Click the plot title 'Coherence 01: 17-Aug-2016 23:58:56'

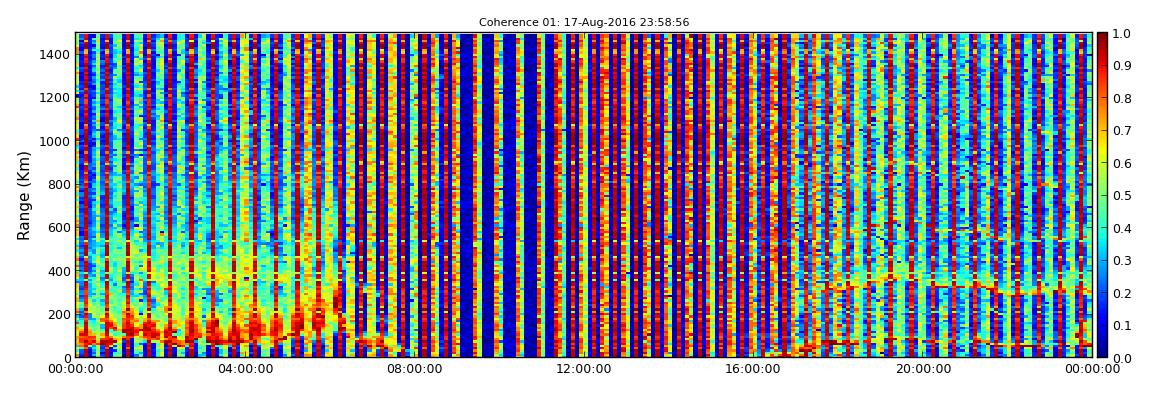[x=584, y=23]
